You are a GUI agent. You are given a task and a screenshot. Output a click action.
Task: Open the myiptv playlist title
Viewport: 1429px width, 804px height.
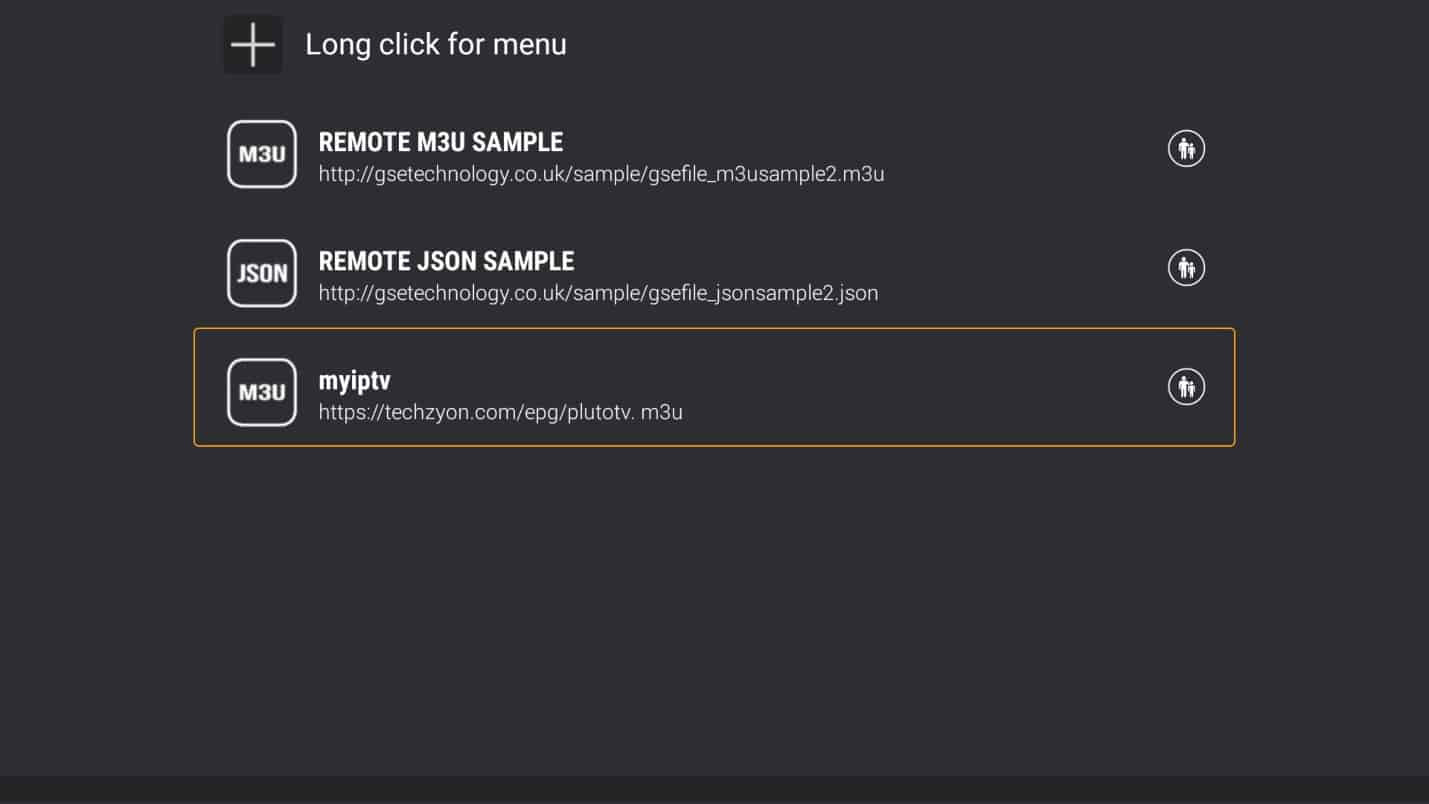354,381
